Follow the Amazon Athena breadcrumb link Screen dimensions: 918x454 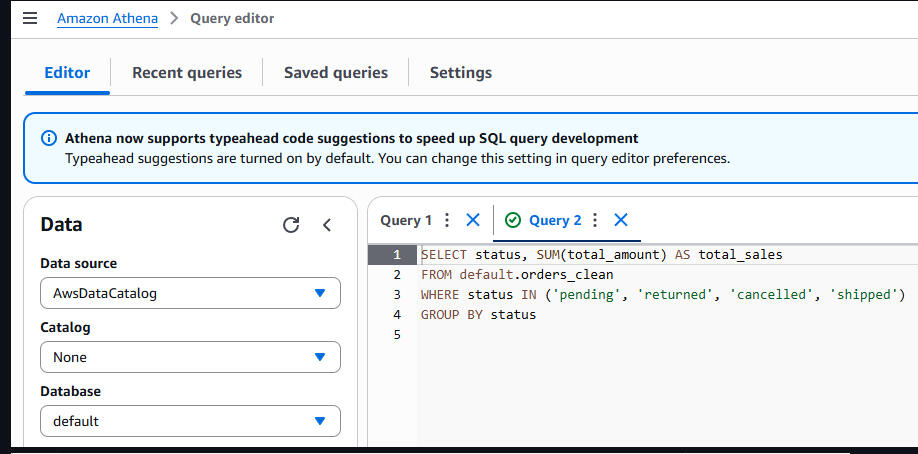[107, 18]
